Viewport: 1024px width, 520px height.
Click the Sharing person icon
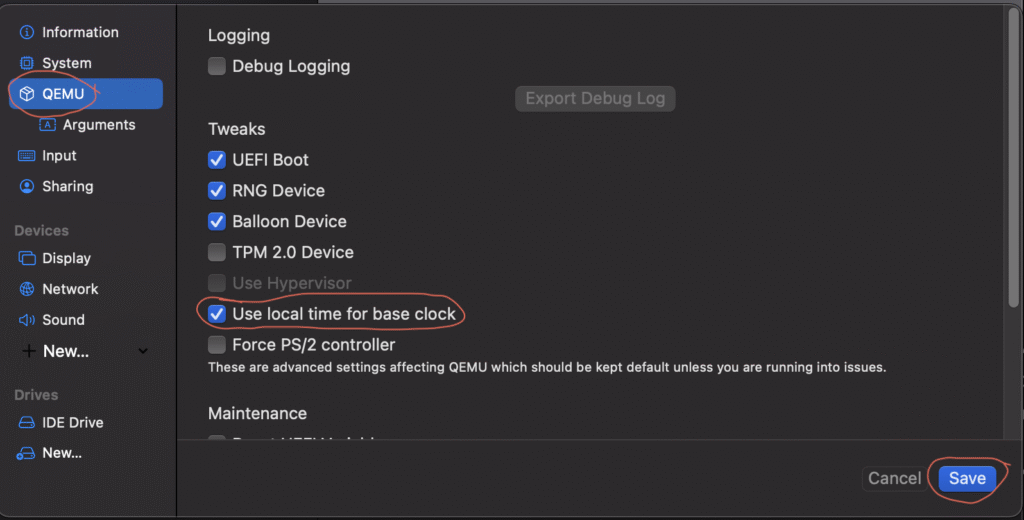click(27, 187)
